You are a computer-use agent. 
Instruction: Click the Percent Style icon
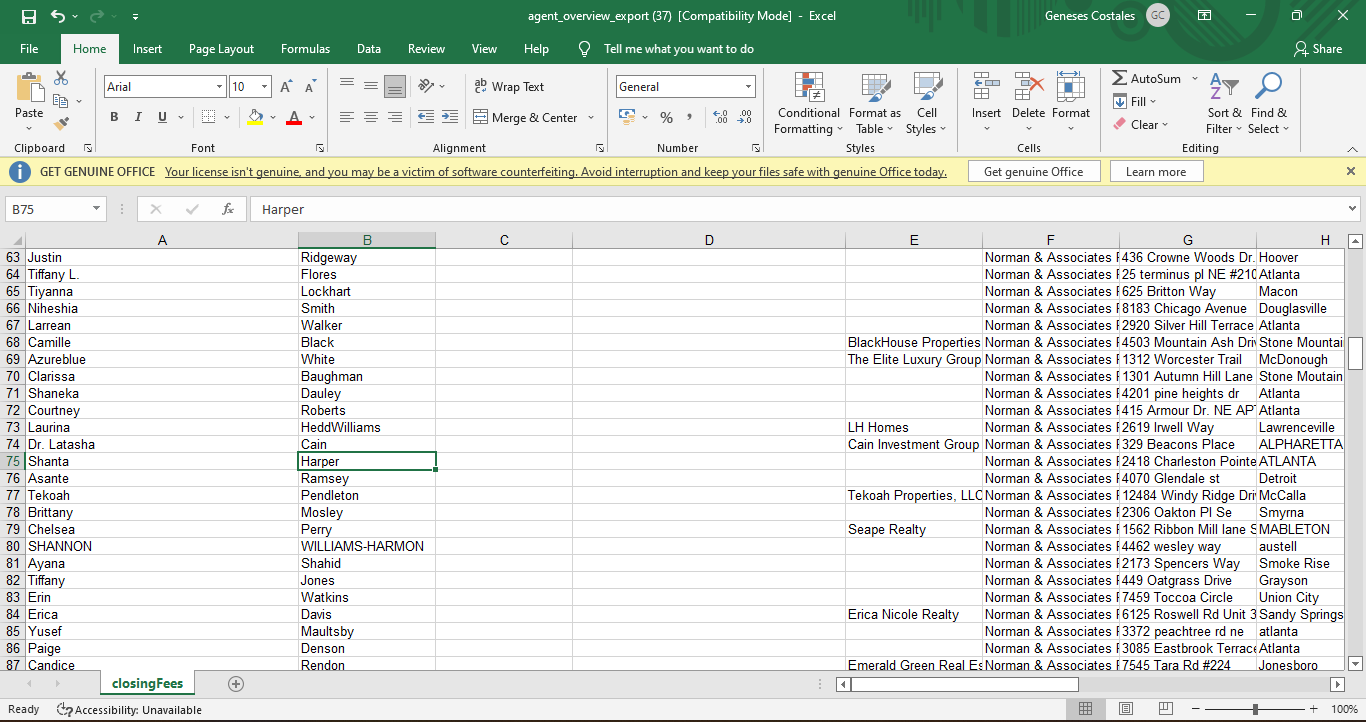(666, 117)
